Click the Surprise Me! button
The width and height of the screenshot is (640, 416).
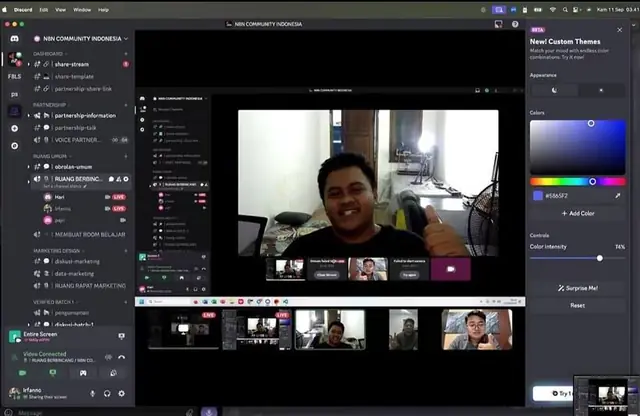[578, 288]
